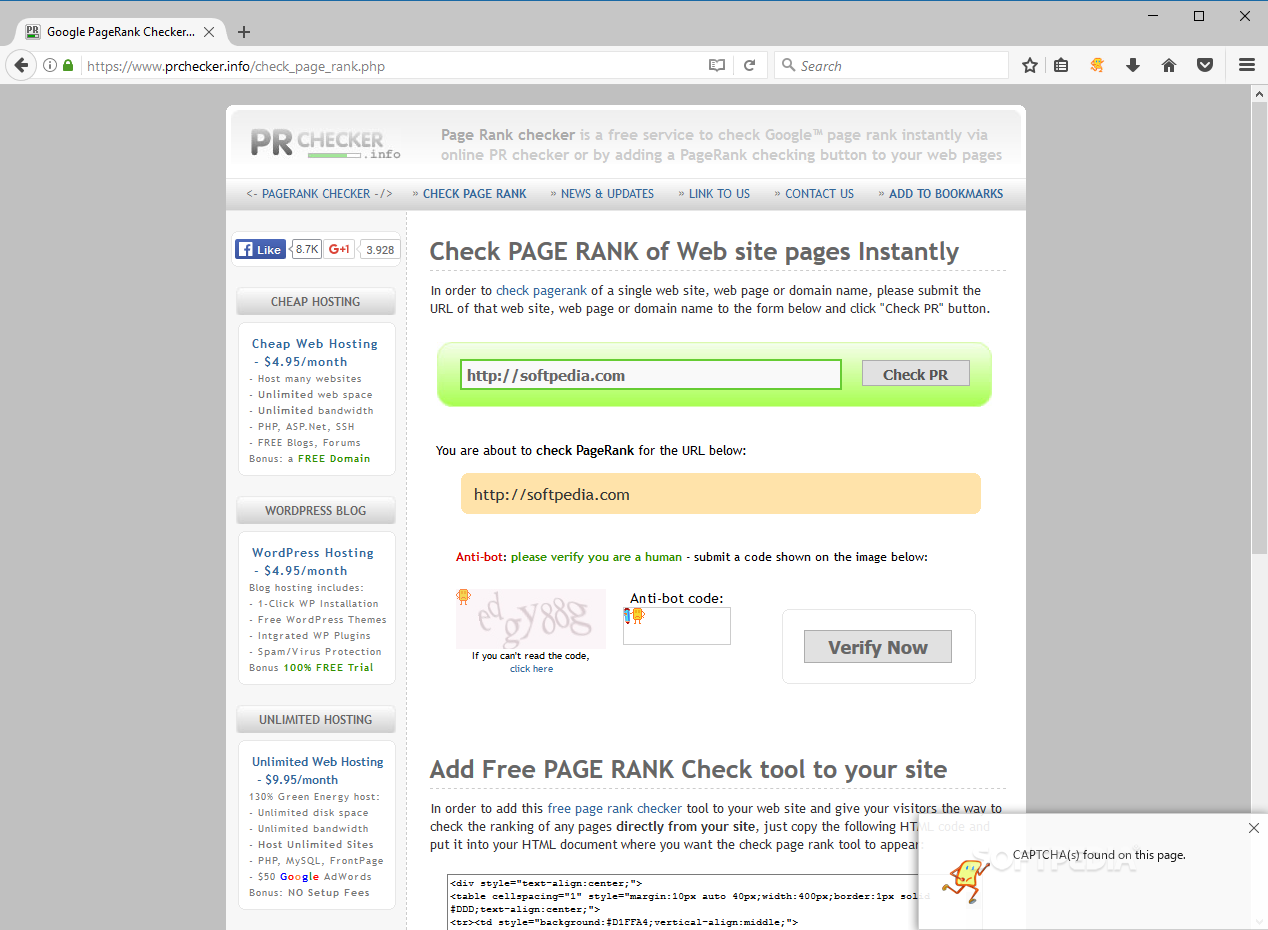
Task: Click '100% FREE Trial' bonus text
Action: click(328, 668)
